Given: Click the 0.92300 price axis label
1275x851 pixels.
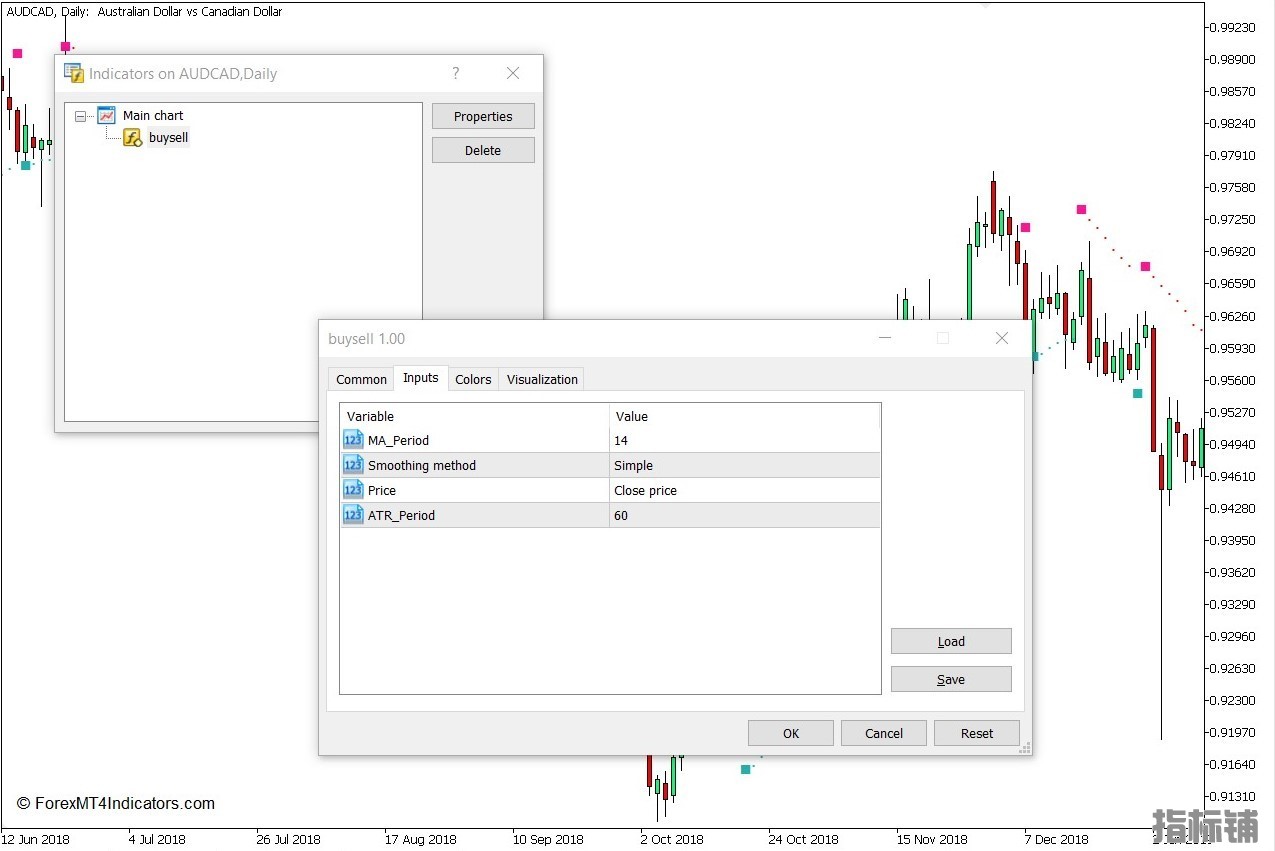Looking at the screenshot, I should pyautogui.click(x=1231, y=700).
